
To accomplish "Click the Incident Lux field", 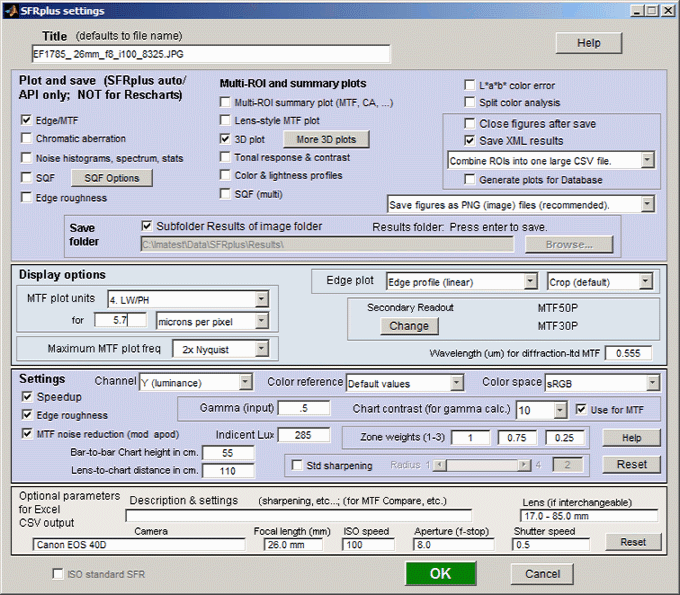I will 304,435.
